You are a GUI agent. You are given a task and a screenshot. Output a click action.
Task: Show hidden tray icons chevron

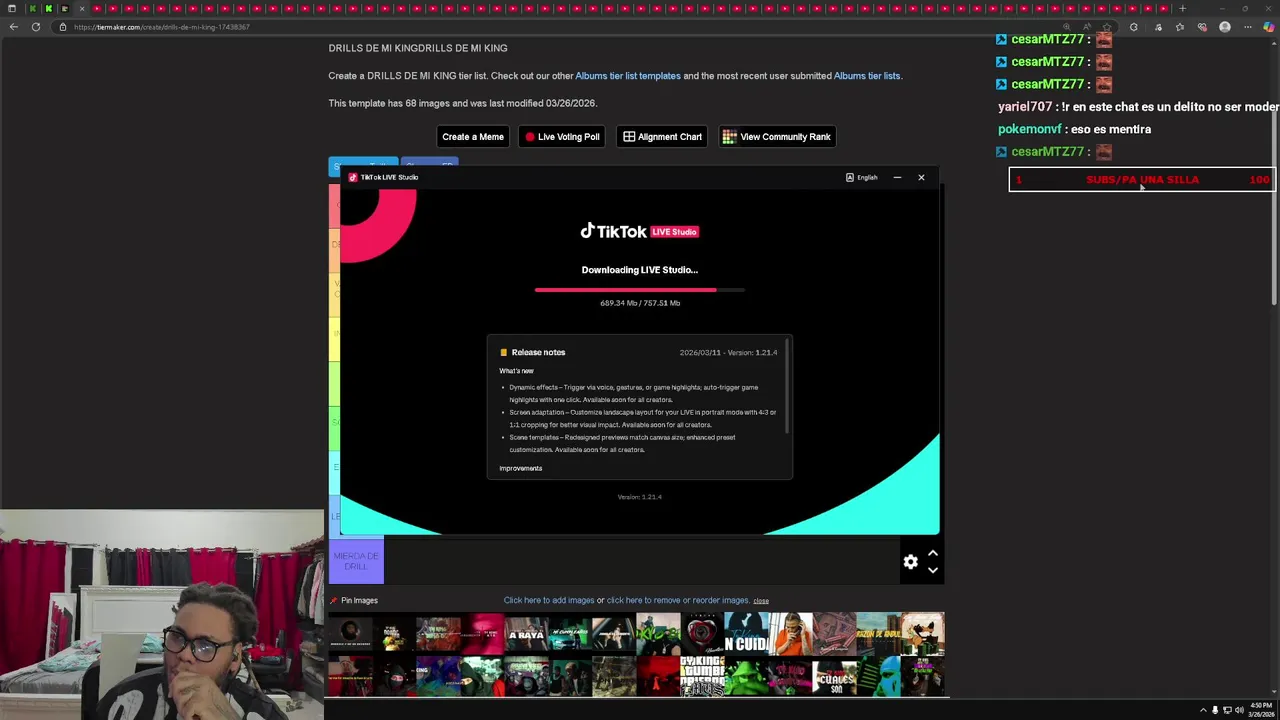[1203, 710]
